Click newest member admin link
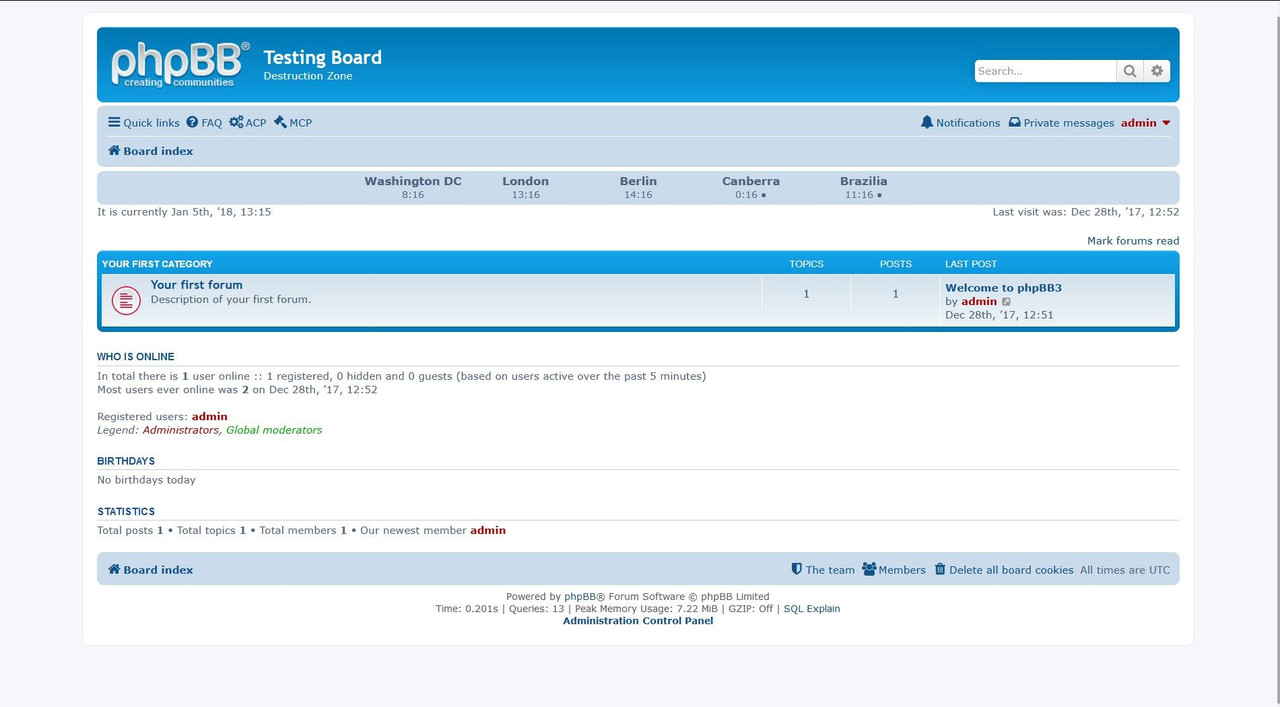Screen dimensions: 1280x707 coord(488,531)
